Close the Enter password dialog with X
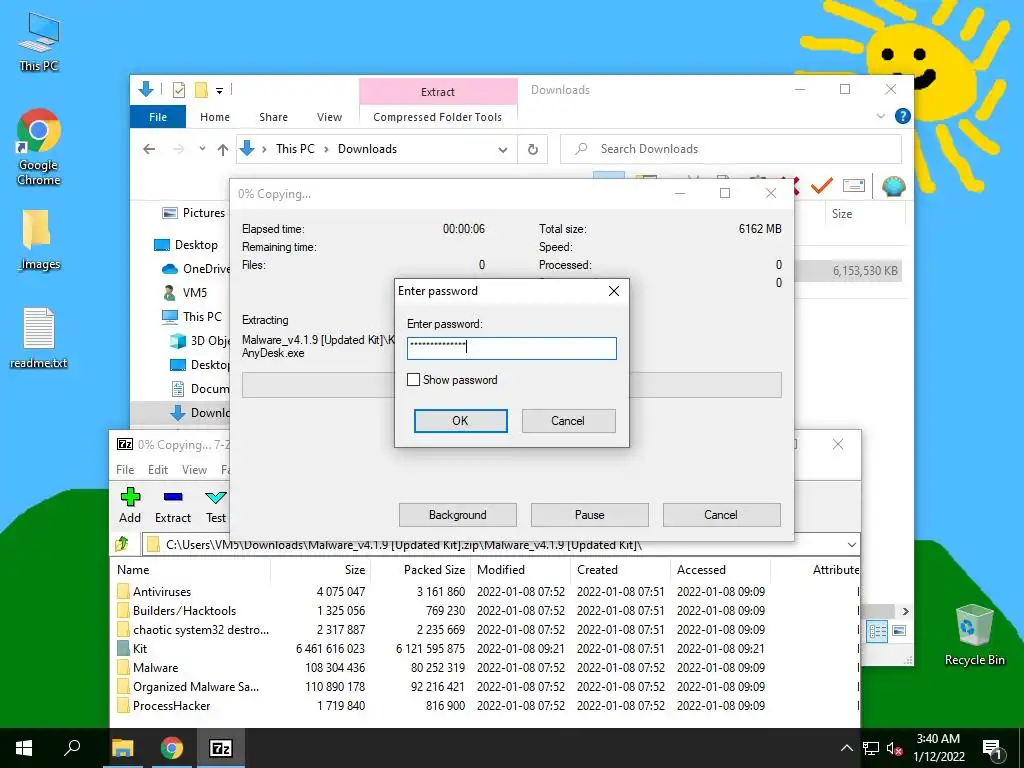The image size is (1024, 768). click(x=614, y=291)
